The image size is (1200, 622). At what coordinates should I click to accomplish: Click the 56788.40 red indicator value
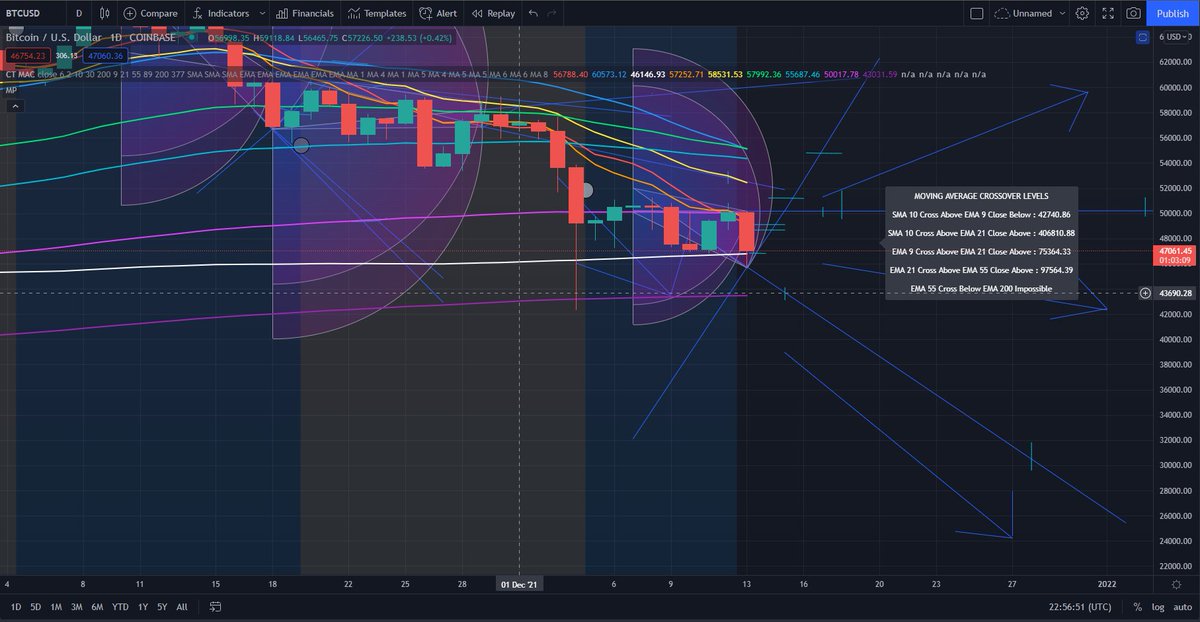pyautogui.click(x=569, y=74)
